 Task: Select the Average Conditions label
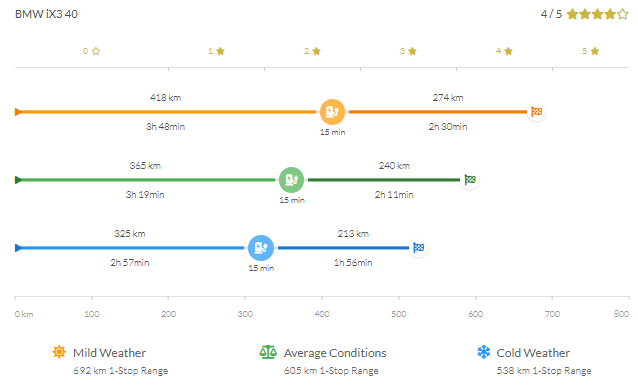point(335,353)
